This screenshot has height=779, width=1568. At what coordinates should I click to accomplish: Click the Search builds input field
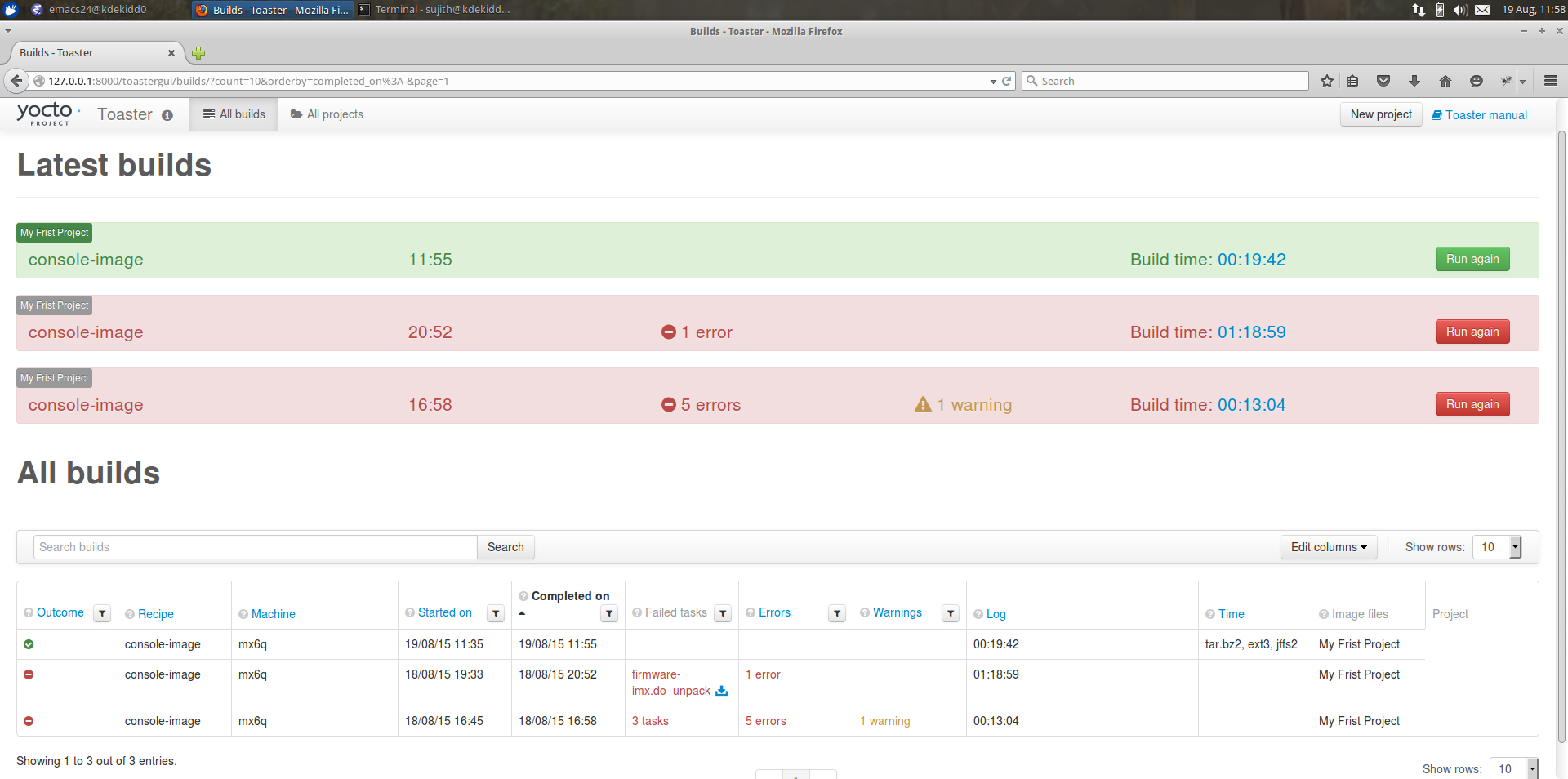click(255, 547)
